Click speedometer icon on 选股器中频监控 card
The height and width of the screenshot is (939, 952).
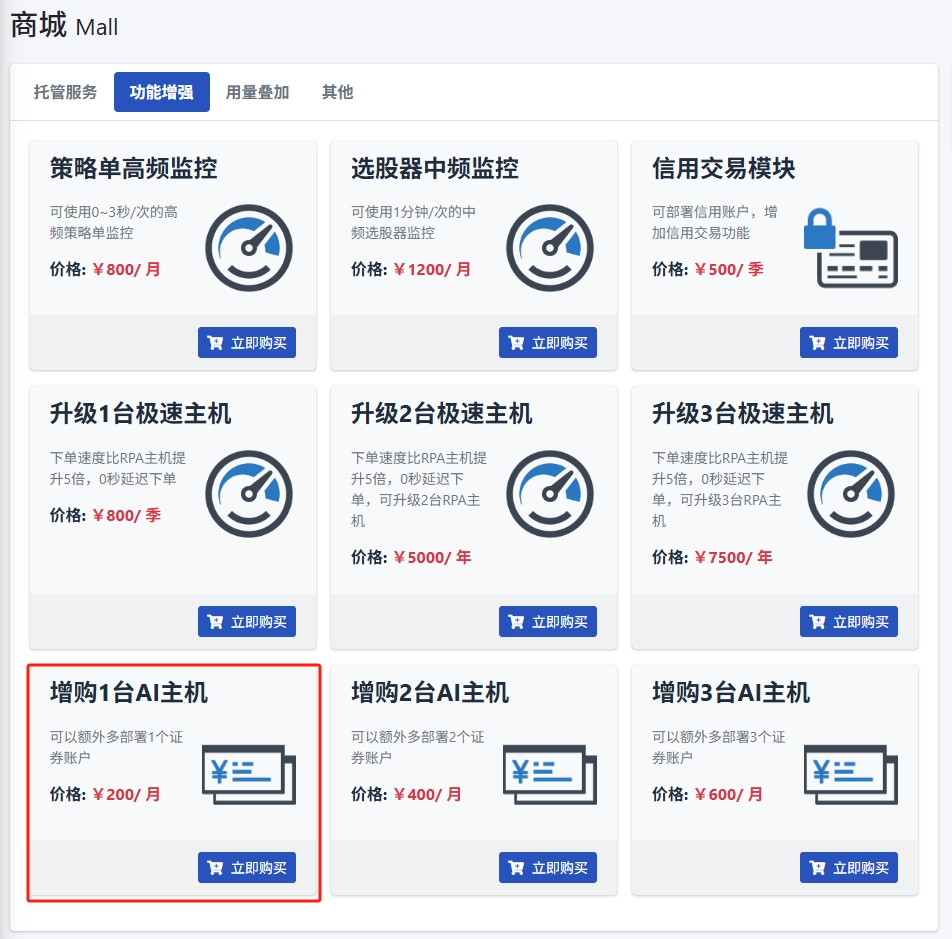550,248
